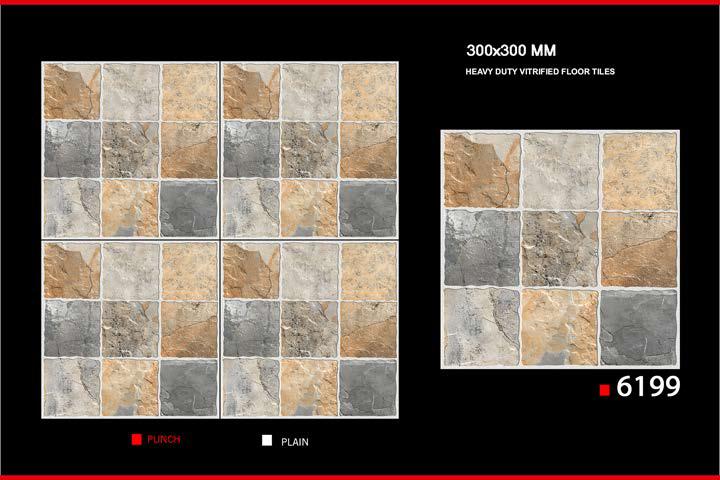This screenshot has height=480, width=720.
Task: Click the top-left tile in four-tile layout
Action: (130, 150)
